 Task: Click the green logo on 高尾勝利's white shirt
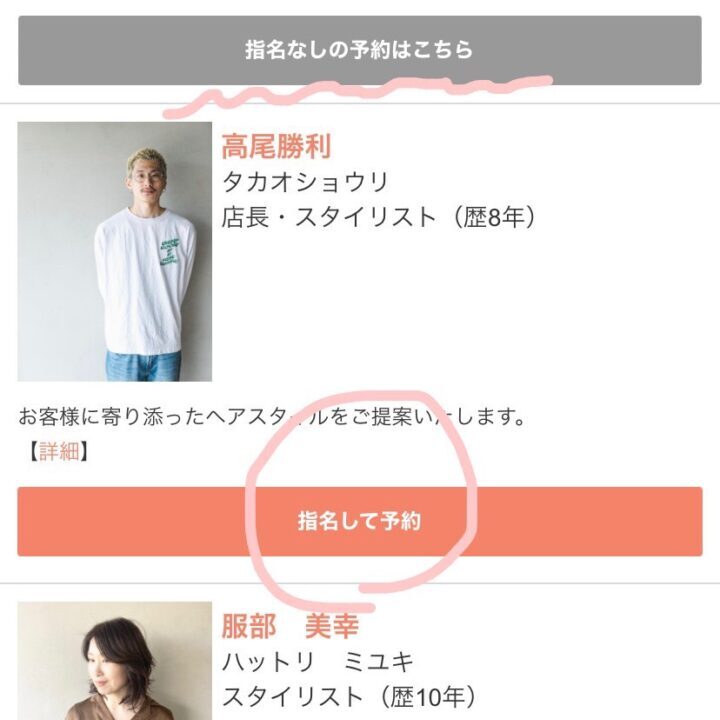[x=169, y=251]
